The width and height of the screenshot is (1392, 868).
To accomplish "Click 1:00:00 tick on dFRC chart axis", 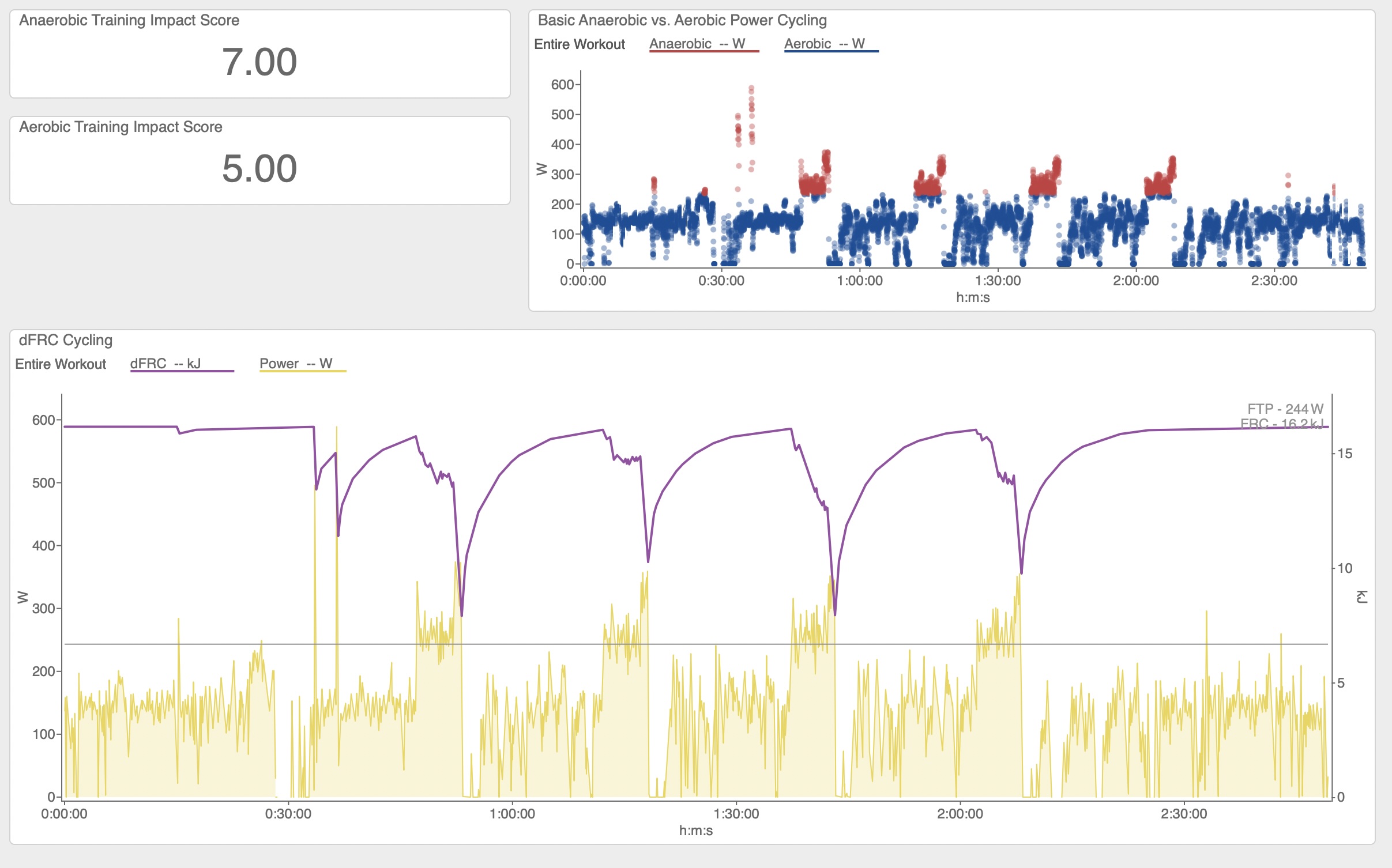I will pos(512,814).
